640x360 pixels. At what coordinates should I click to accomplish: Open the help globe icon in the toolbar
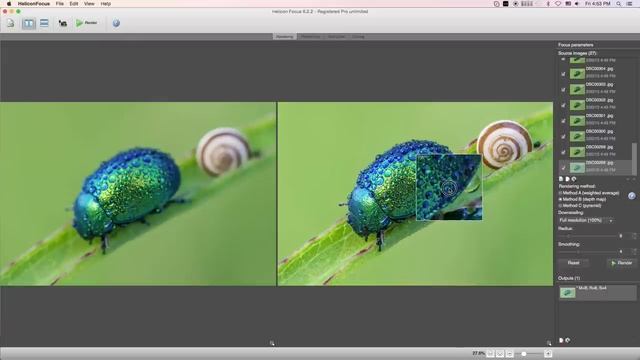pos(116,23)
